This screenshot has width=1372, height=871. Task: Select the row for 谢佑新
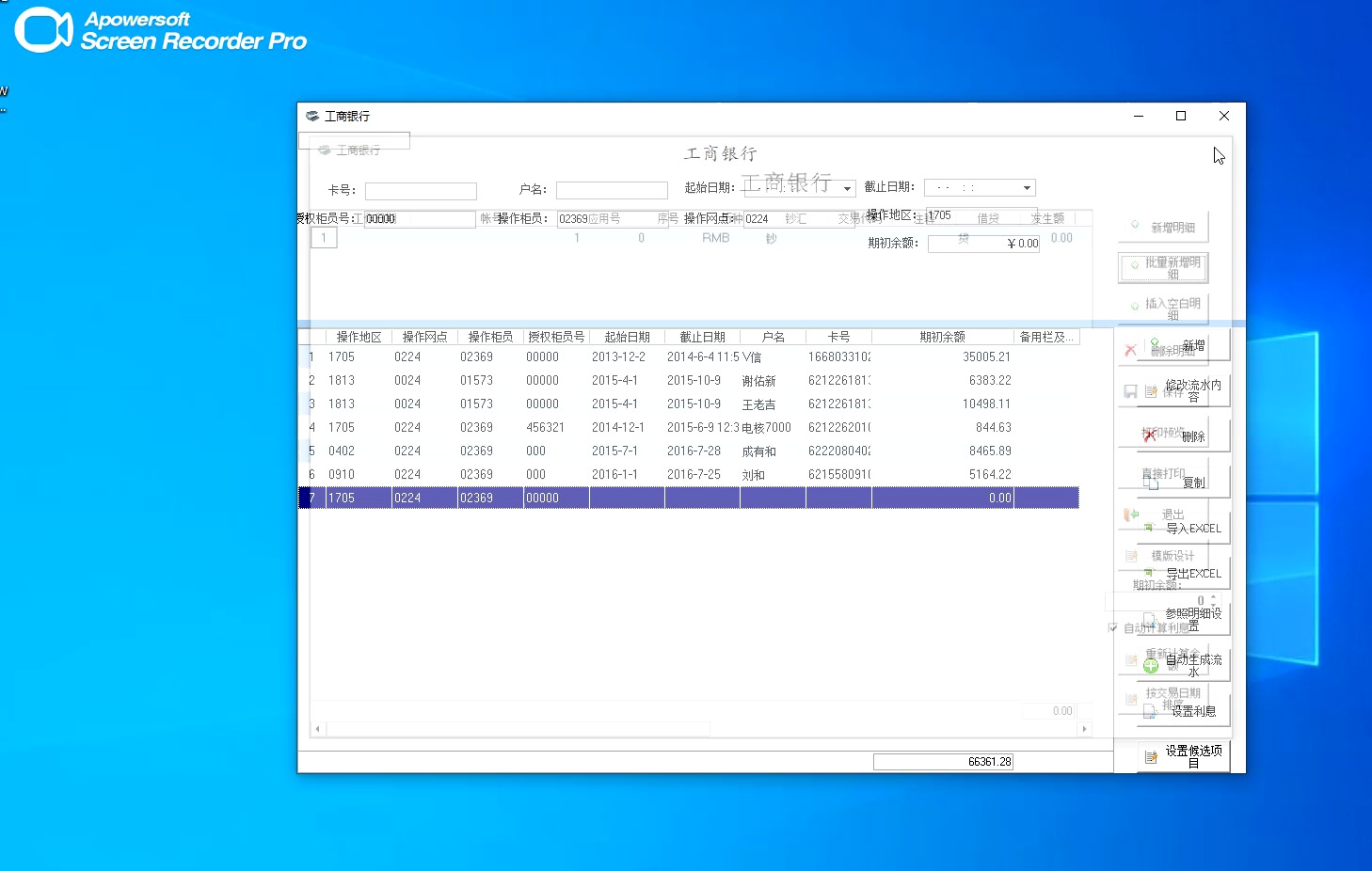tap(689, 381)
